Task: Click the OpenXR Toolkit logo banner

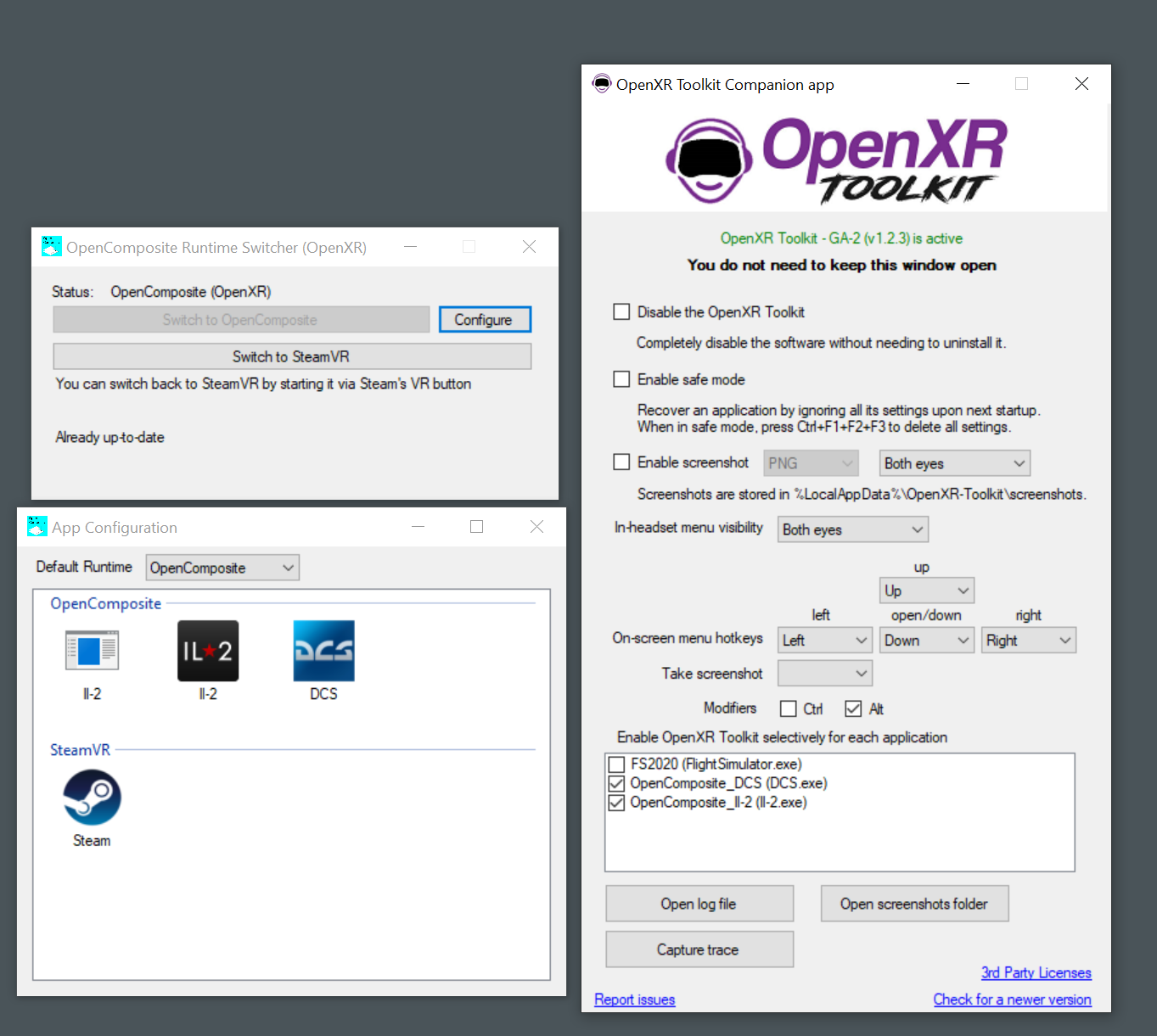Action: 836,160
